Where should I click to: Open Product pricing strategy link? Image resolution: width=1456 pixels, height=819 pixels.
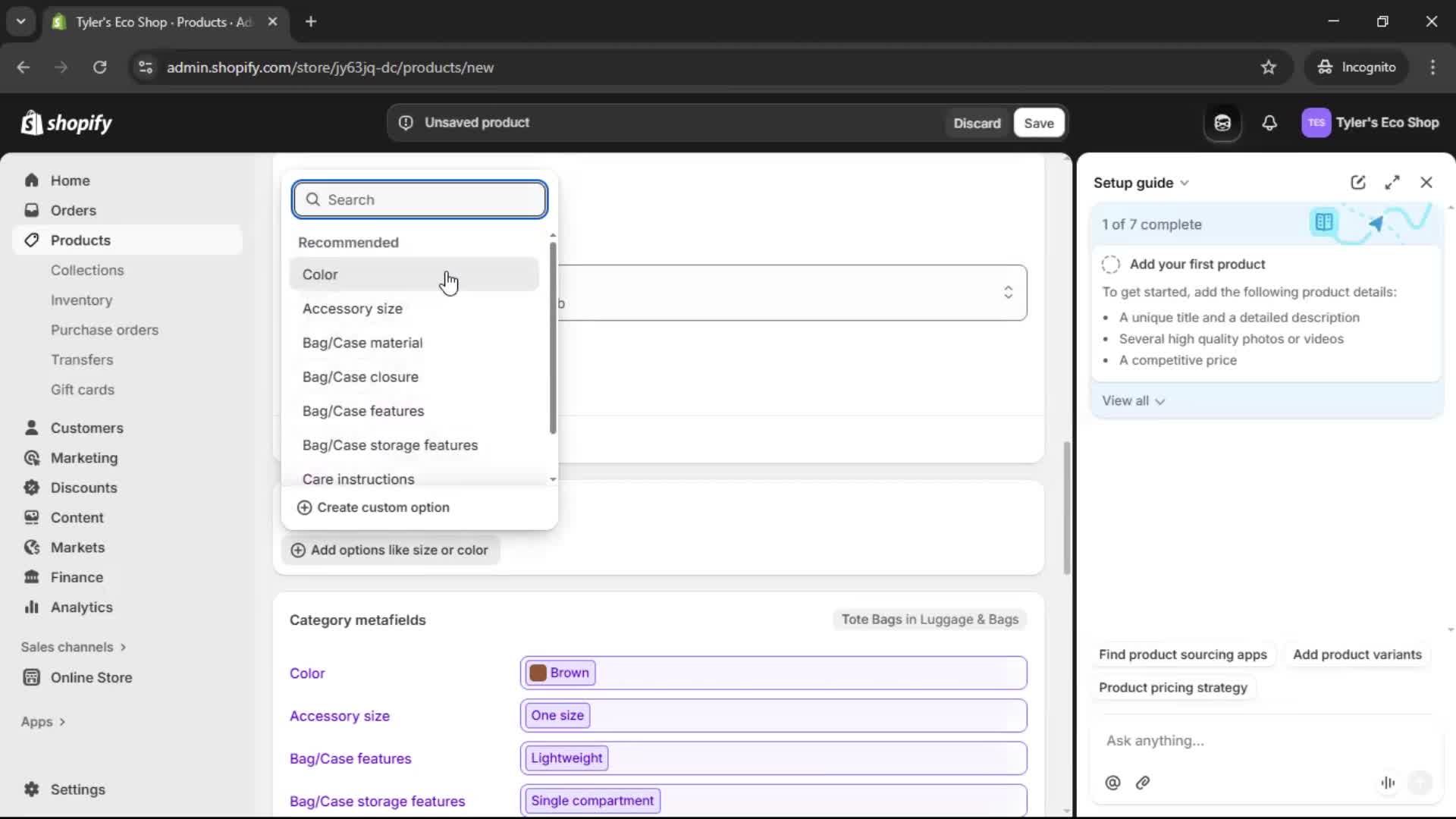pyautogui.click(x=1172, y=688)
